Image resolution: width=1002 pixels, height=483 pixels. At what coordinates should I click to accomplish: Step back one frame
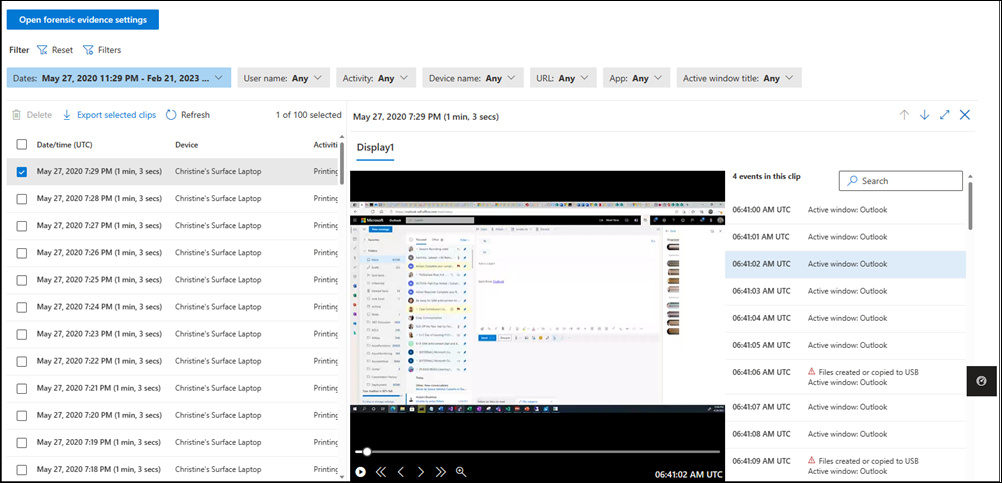401,472
